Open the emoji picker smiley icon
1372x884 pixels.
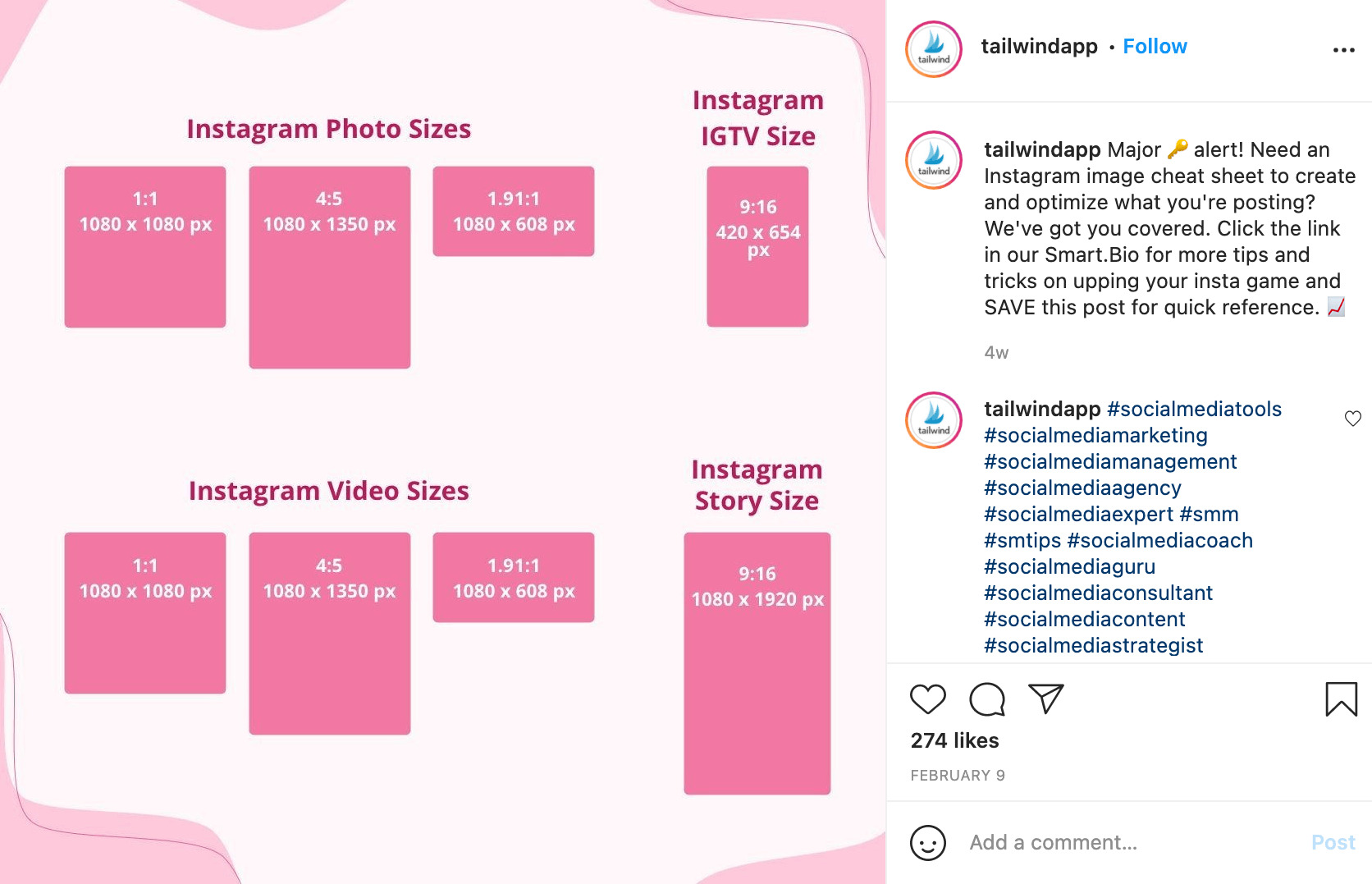tap(928, 843)
